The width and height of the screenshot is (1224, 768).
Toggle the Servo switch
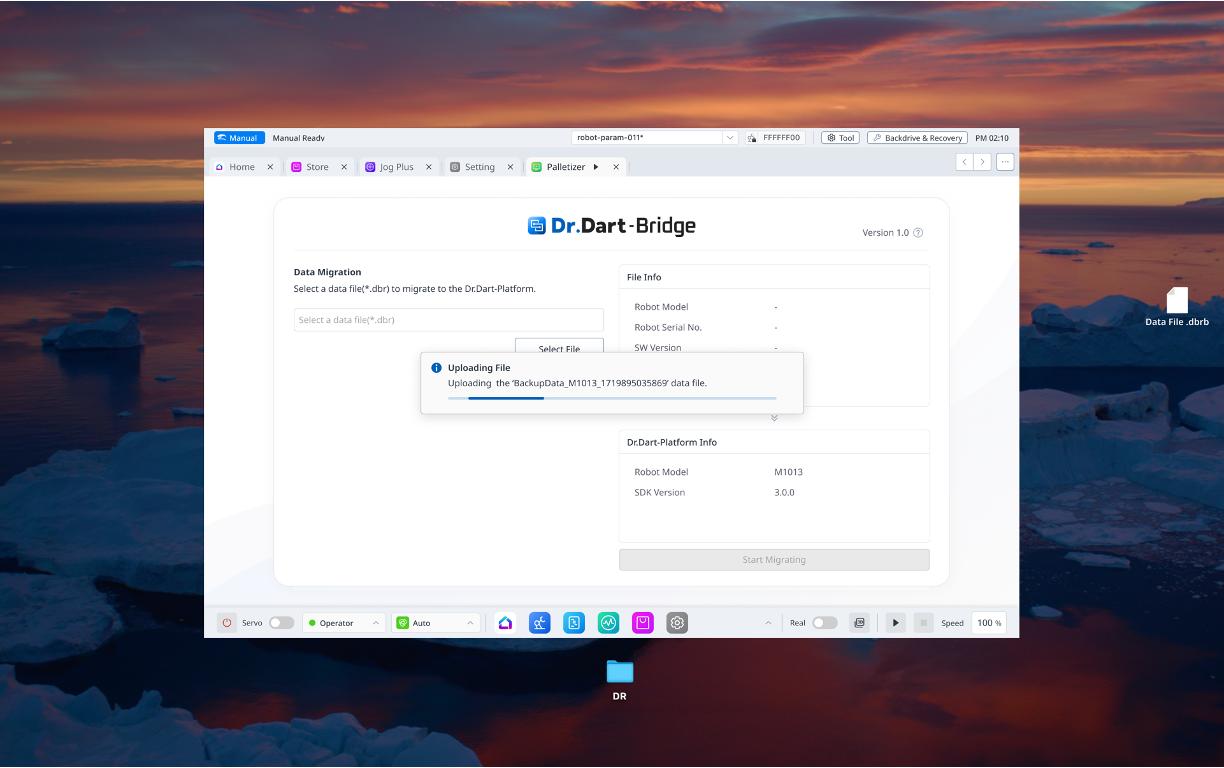[x=281, y=623]
